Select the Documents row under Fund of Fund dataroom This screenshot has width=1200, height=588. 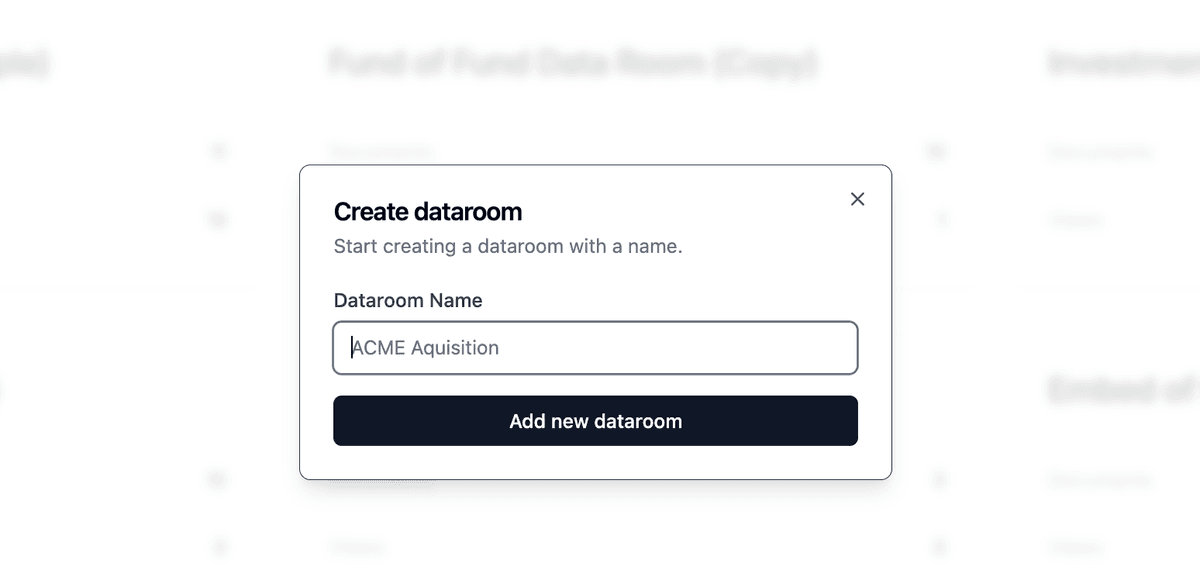[380, 151]
